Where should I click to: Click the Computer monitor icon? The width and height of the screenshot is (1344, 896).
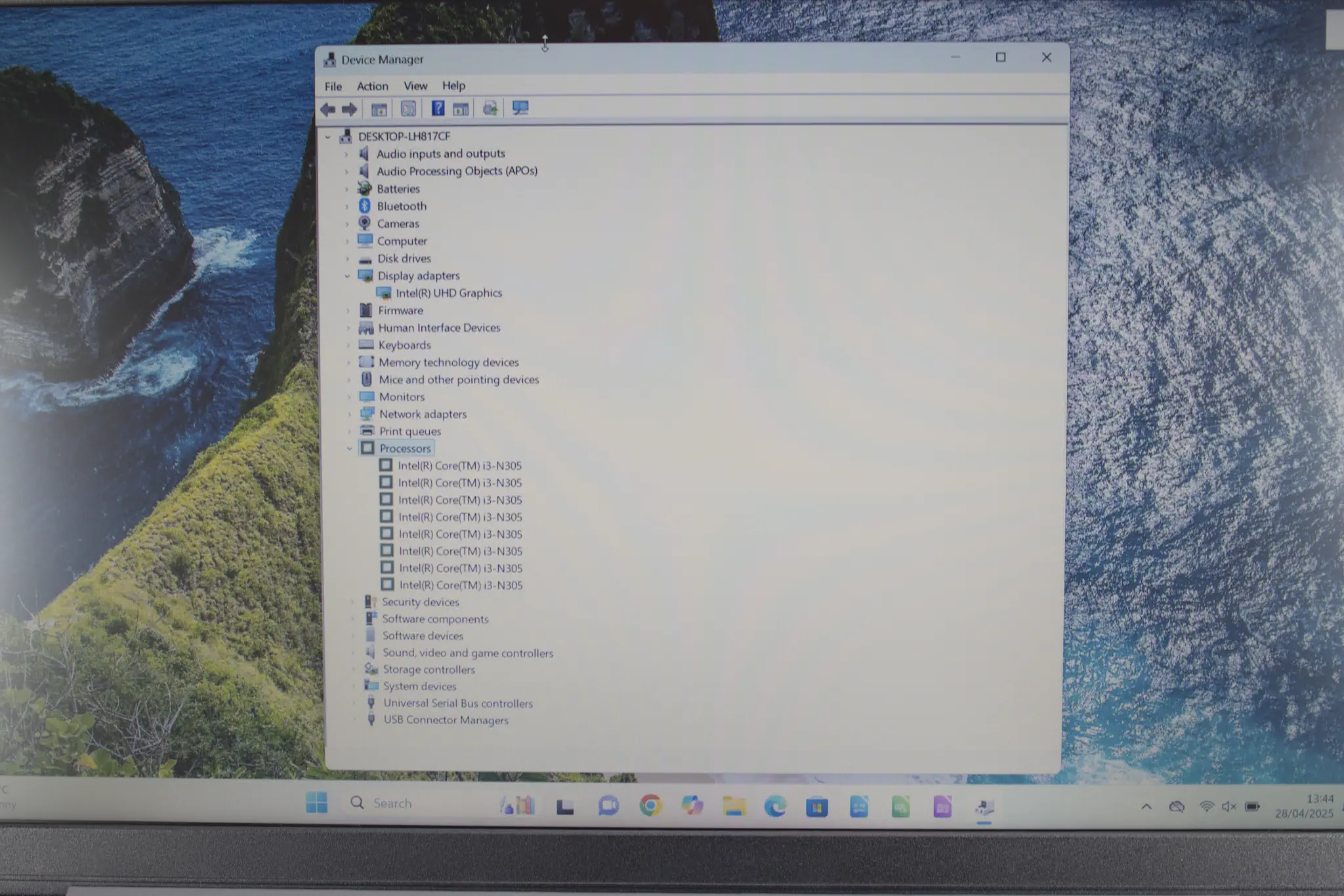(366, 241)
